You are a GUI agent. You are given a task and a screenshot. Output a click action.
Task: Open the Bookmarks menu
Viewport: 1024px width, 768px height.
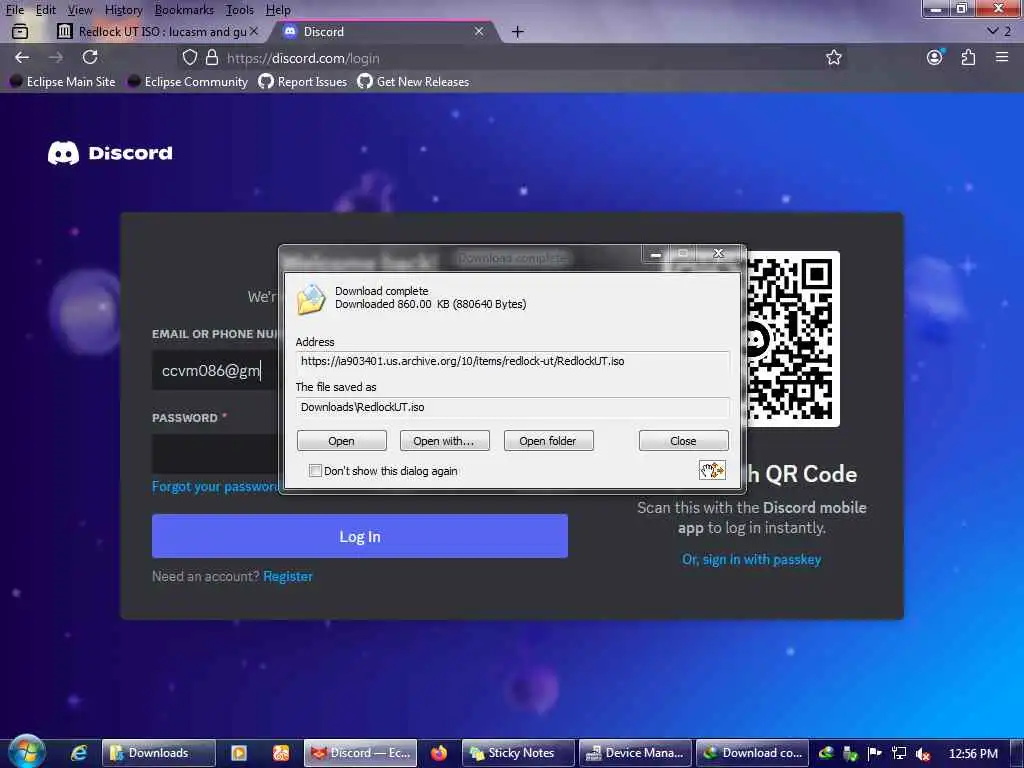pyautogui.click(x=184, y=10)
